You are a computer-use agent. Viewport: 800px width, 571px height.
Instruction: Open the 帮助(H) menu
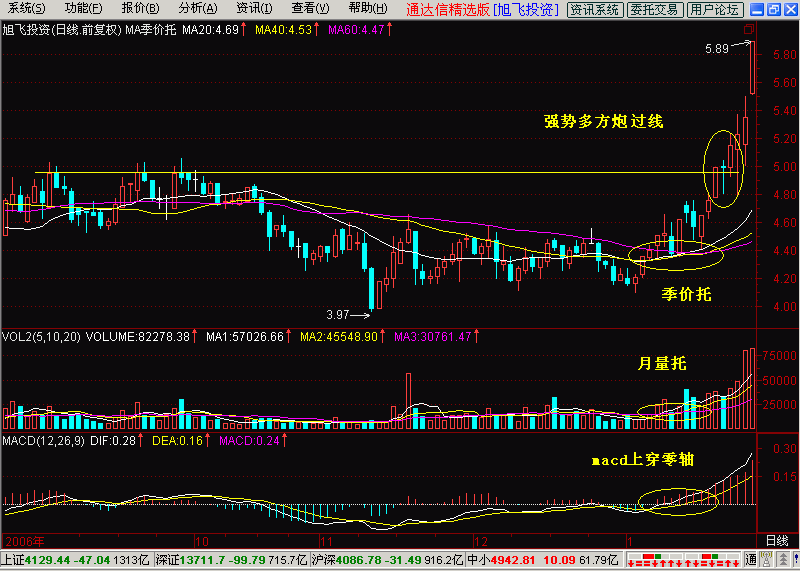(368, 9)
